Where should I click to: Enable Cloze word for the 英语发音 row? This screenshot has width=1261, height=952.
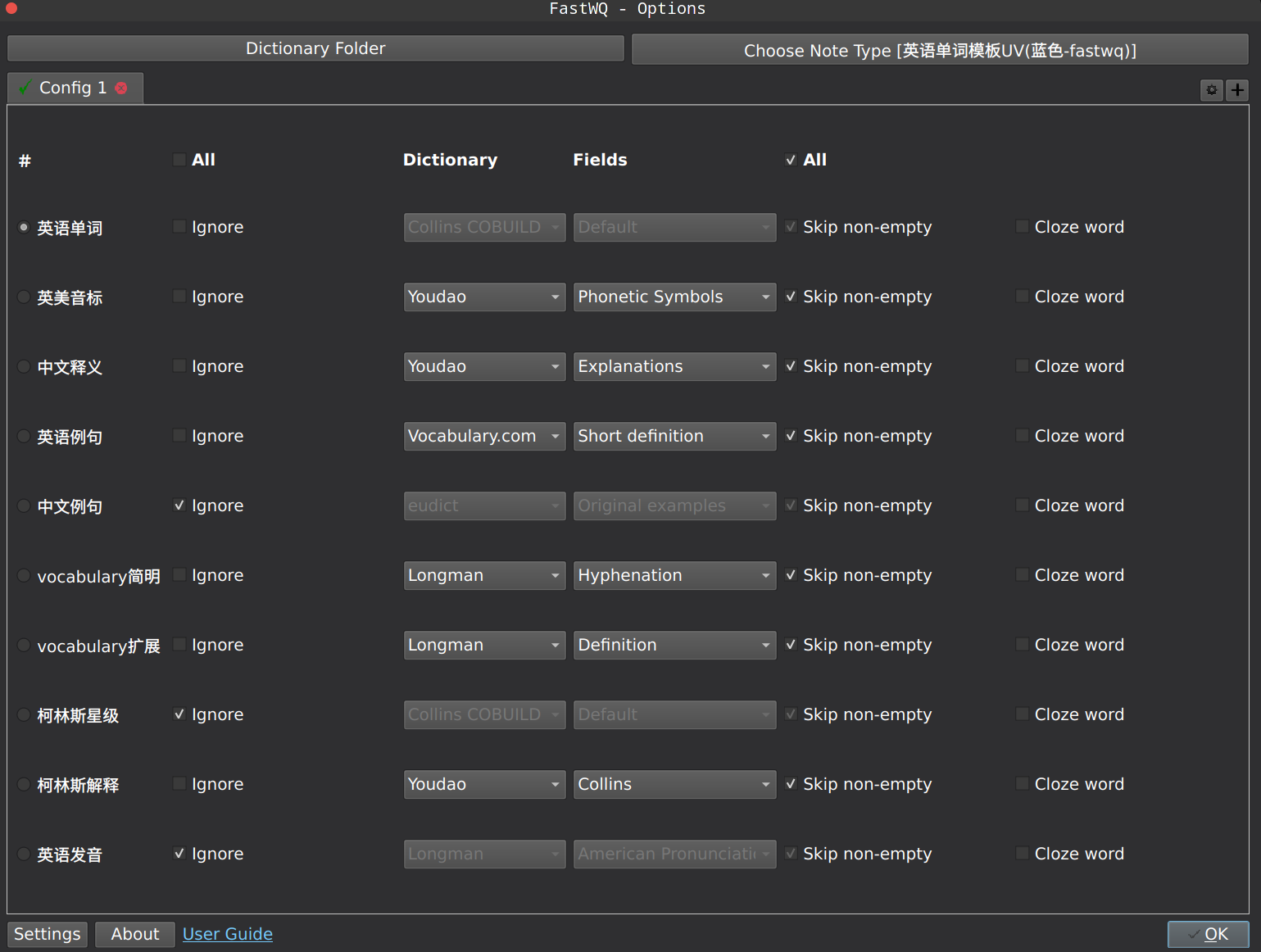pos(1022,854)
